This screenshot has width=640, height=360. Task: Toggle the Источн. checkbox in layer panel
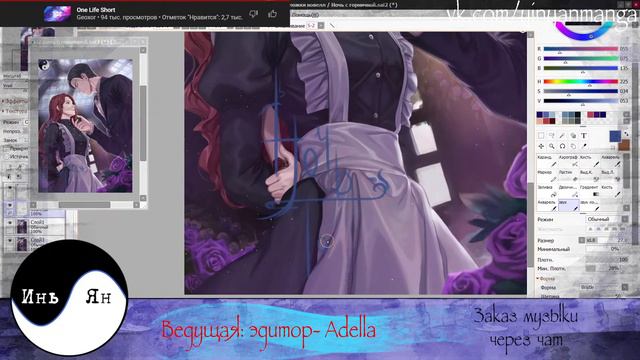[x=7, y=156]
